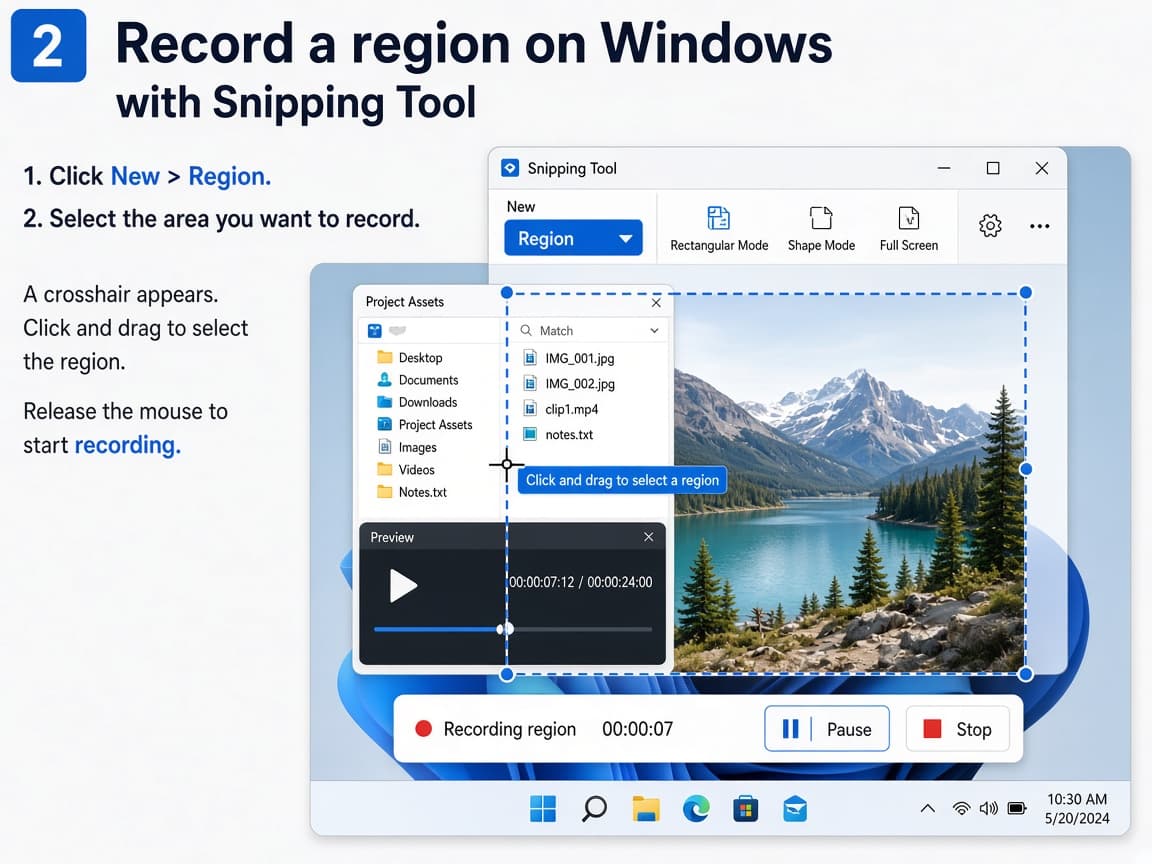The width and height of the screenshot is (1152, 864).
Task: Pause the region recording
Action: point(827,729)
